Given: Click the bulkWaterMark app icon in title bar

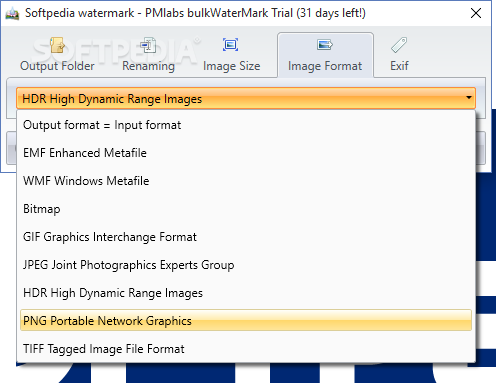Looking at the screenshot, I should point(12,14).
